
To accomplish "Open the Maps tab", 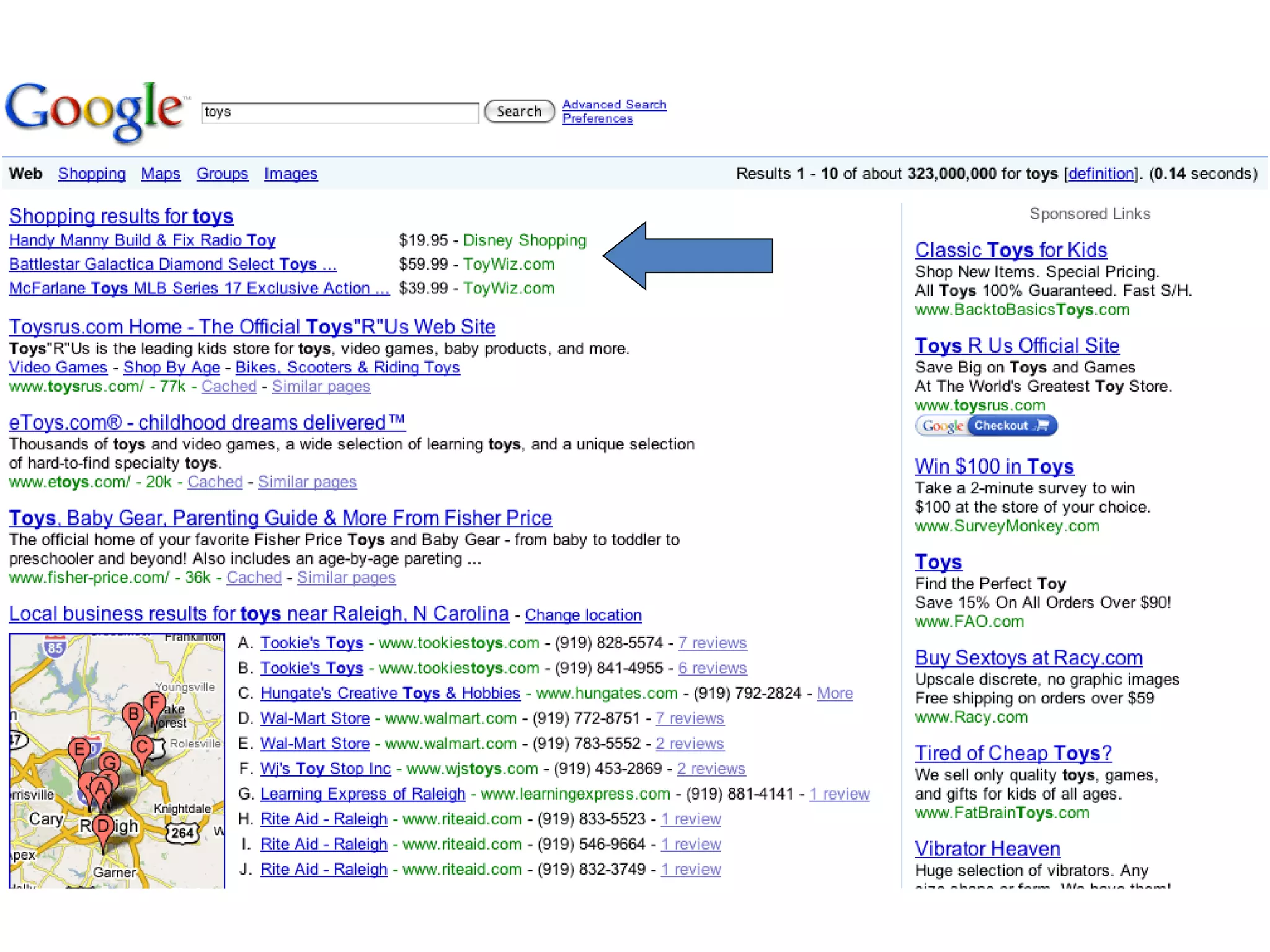I will [x=161, y=174].
